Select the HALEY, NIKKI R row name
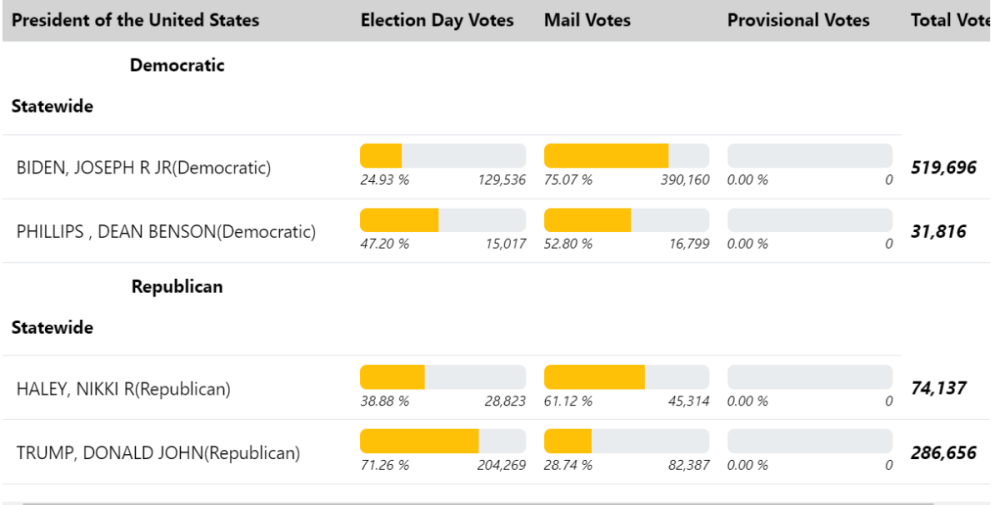The height and width of the screenshot is (505, 1000). pos(123,389)
